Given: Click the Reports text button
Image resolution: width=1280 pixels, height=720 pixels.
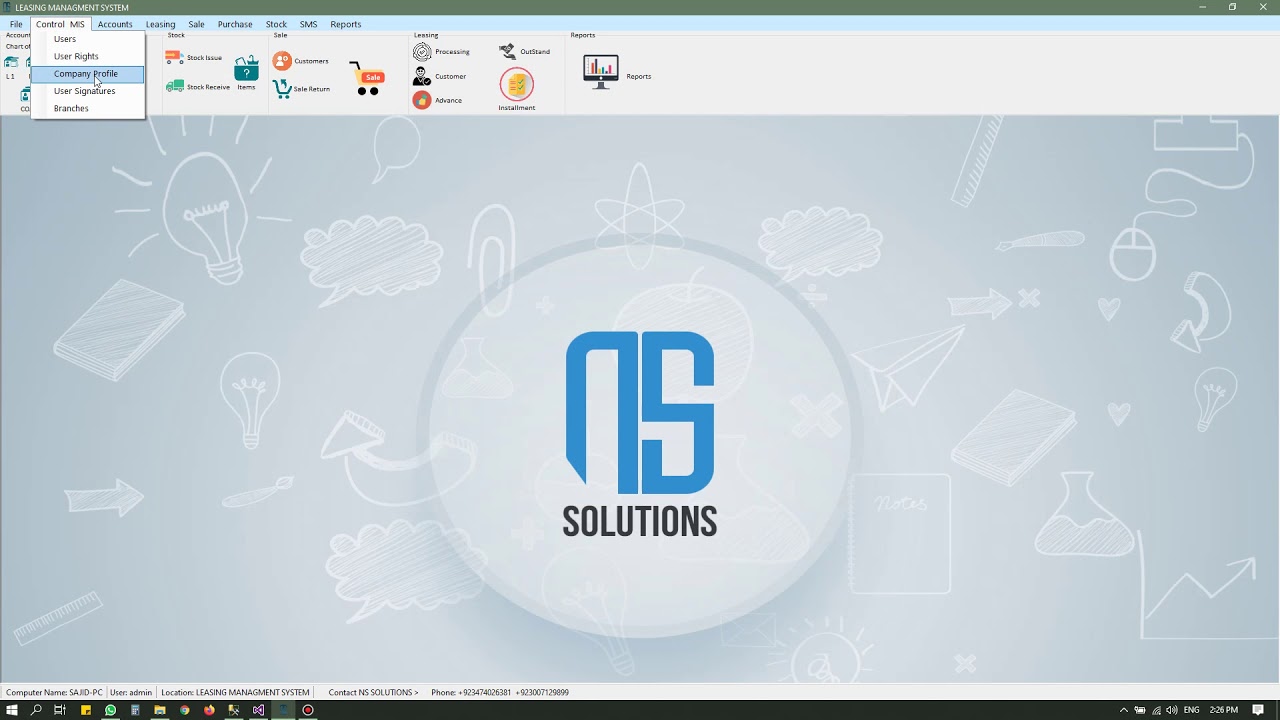Looking at the screenshot, I should pyautogui.click(x=639, y=77).
